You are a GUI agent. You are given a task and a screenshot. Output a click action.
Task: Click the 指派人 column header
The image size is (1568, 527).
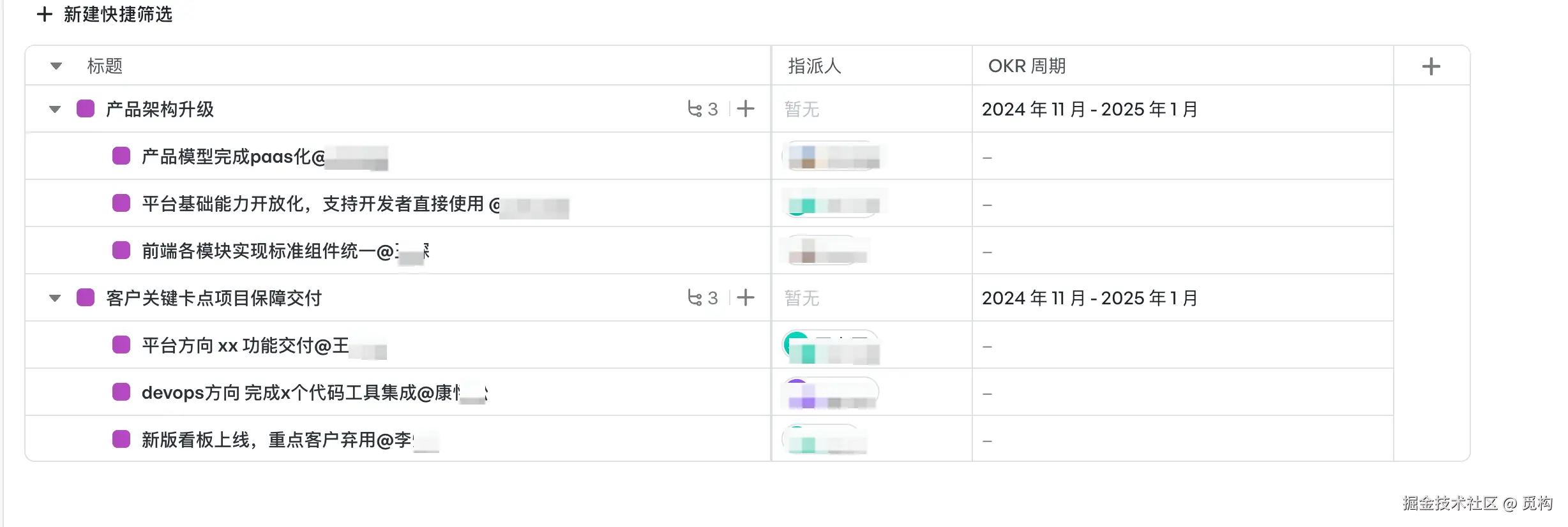[x=815, y=66]
